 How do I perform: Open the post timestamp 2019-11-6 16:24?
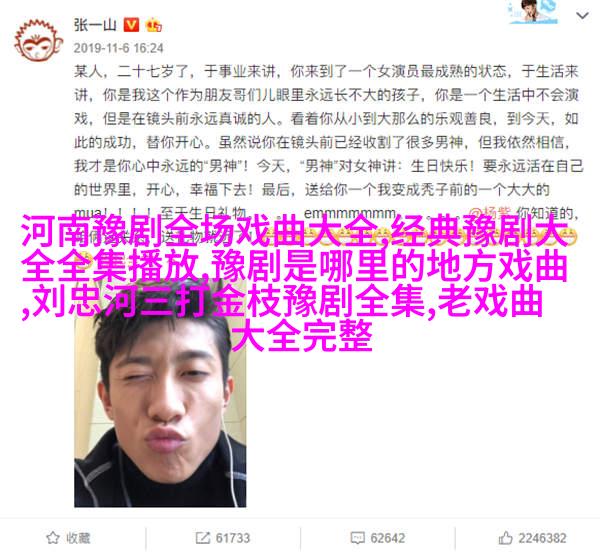tap(118, 48)
